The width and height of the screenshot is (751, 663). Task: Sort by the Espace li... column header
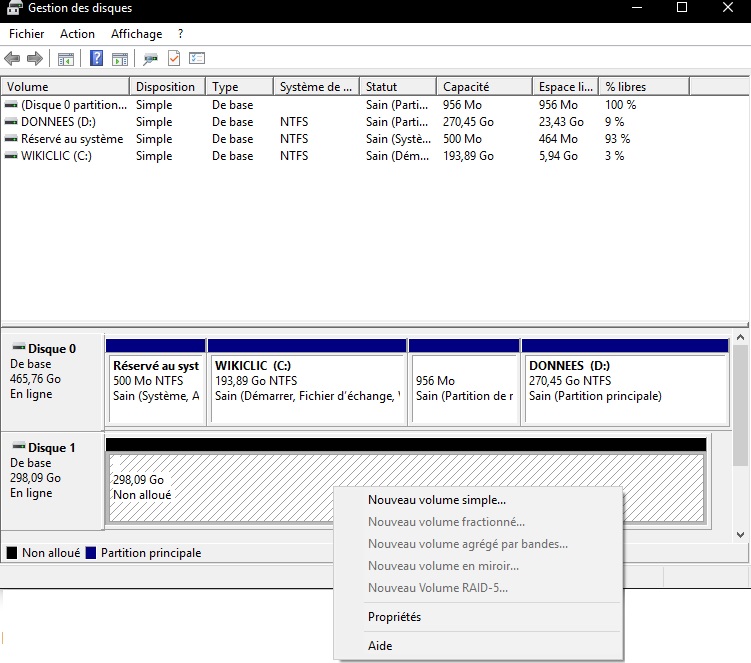tap(566, 87)
